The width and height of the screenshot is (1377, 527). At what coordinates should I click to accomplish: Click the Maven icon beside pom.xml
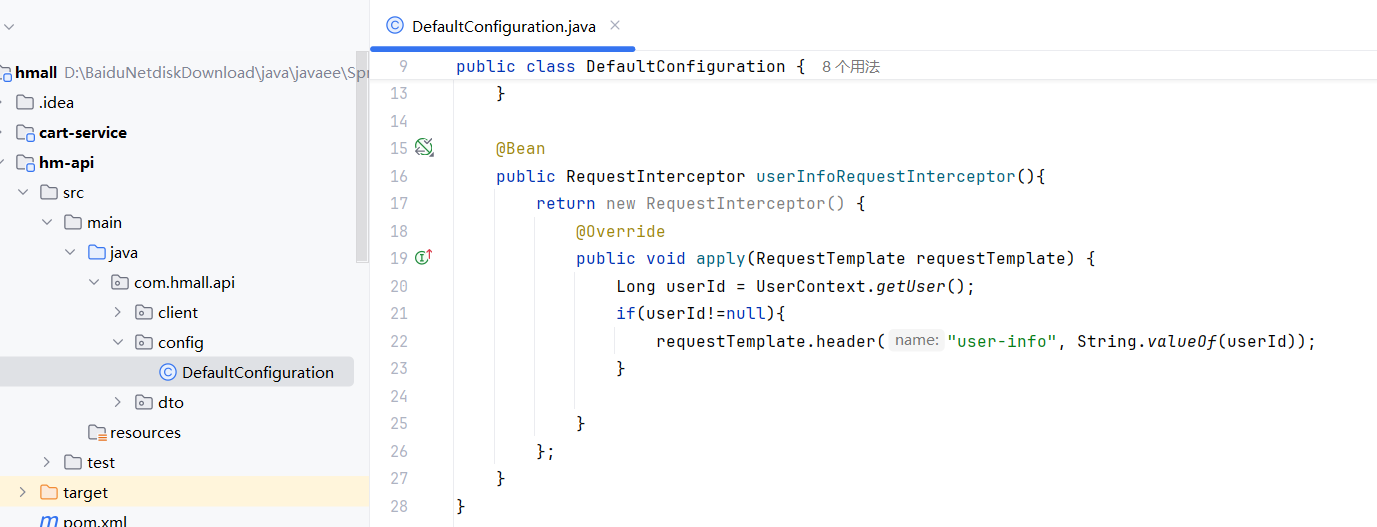48,521
